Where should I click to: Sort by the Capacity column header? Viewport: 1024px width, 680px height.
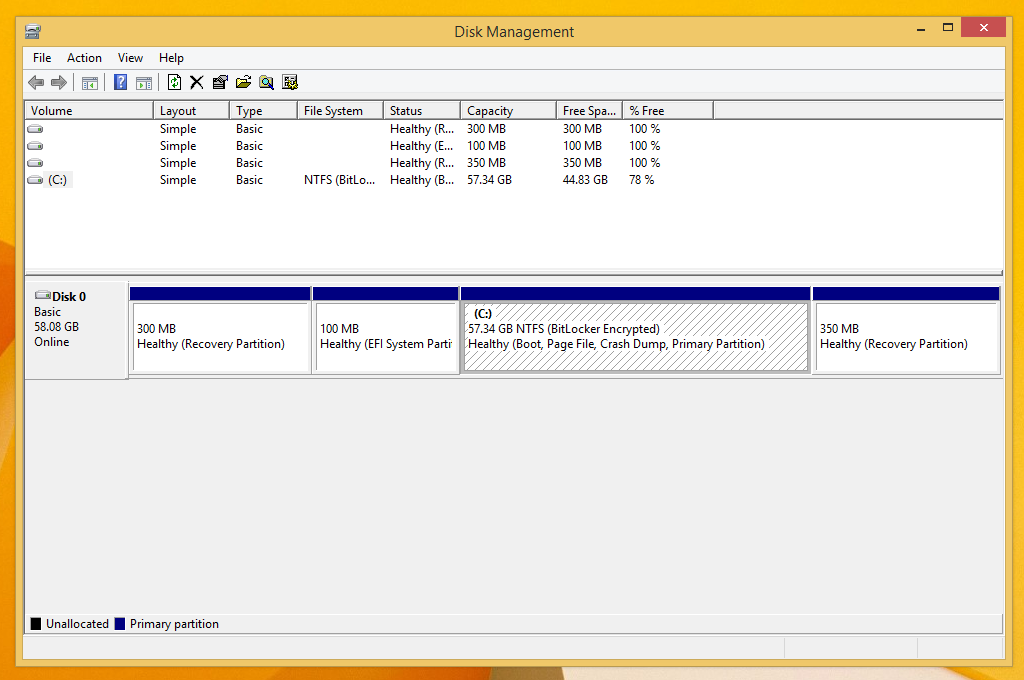[509, 110]
